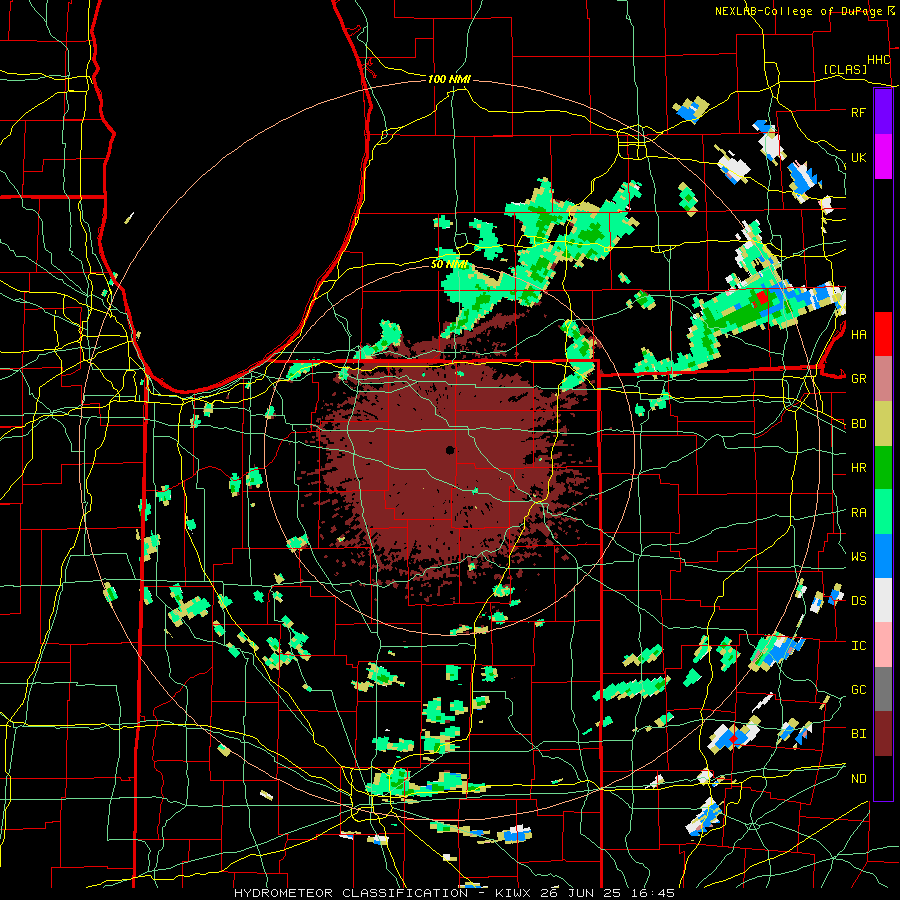Click the 'DS' legend label
Image resolution: width=900 pixels, height=900 pixels.
pyautogui.click(x=858, y=601)
